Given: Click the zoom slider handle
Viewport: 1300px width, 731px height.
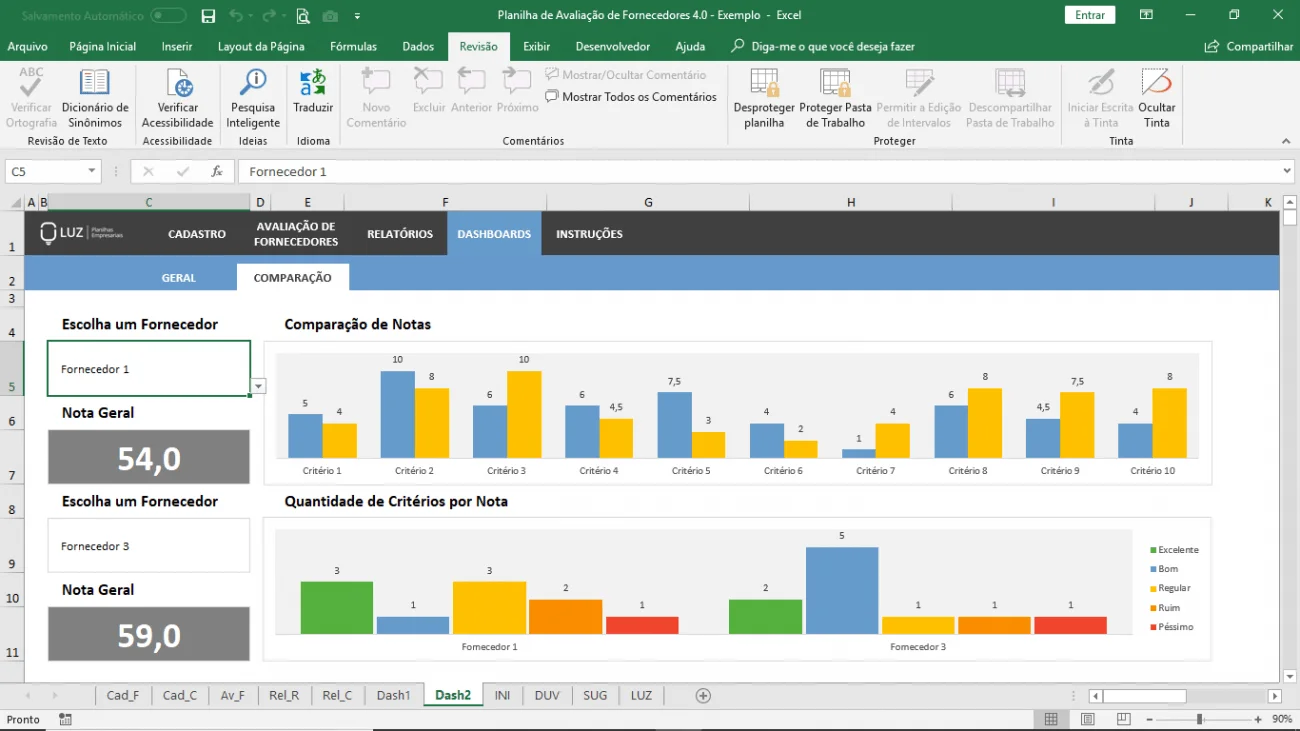Looking at the screenshot, I should coord(1199,719).
